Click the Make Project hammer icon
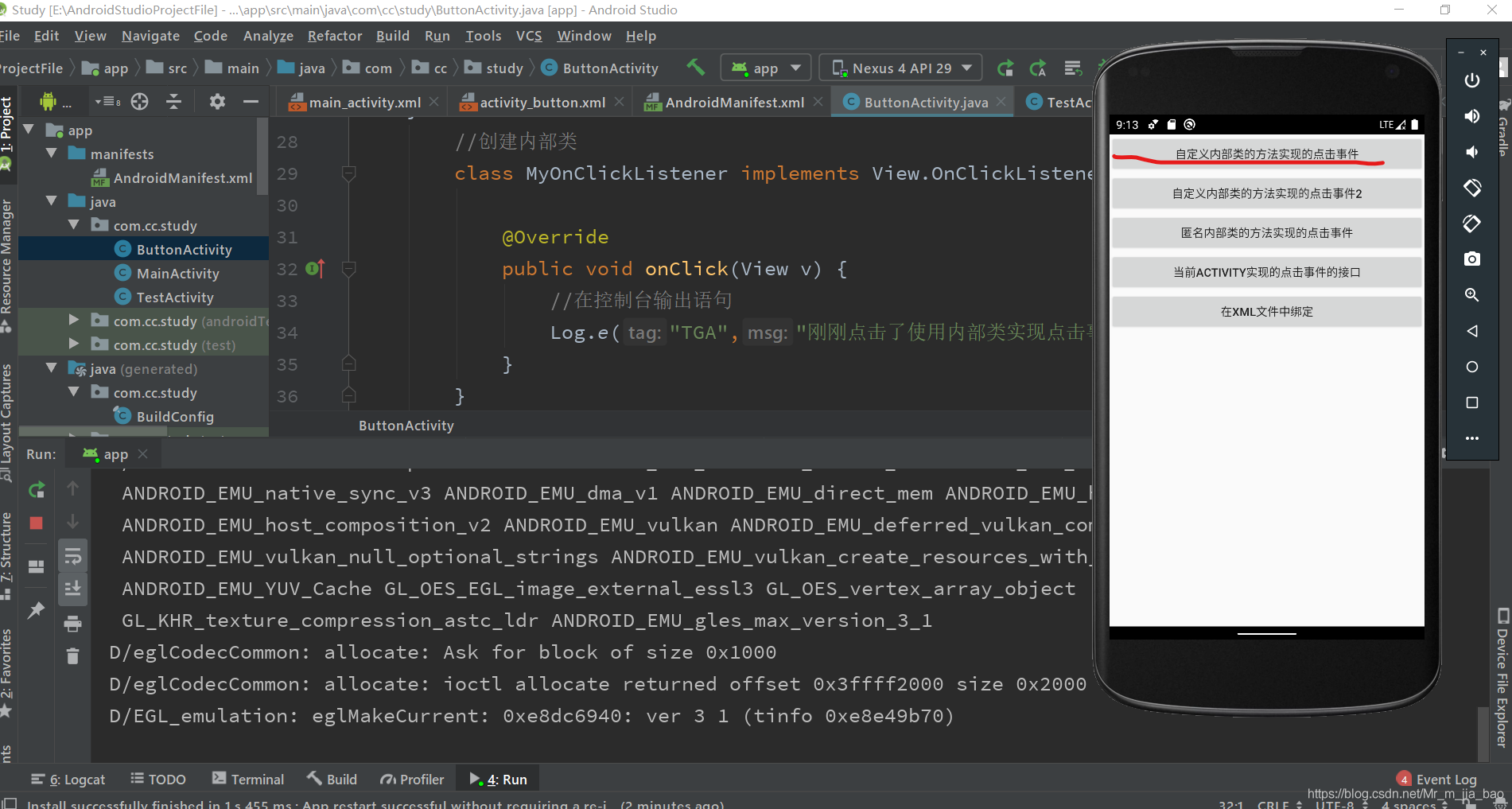 click(696, 68)
